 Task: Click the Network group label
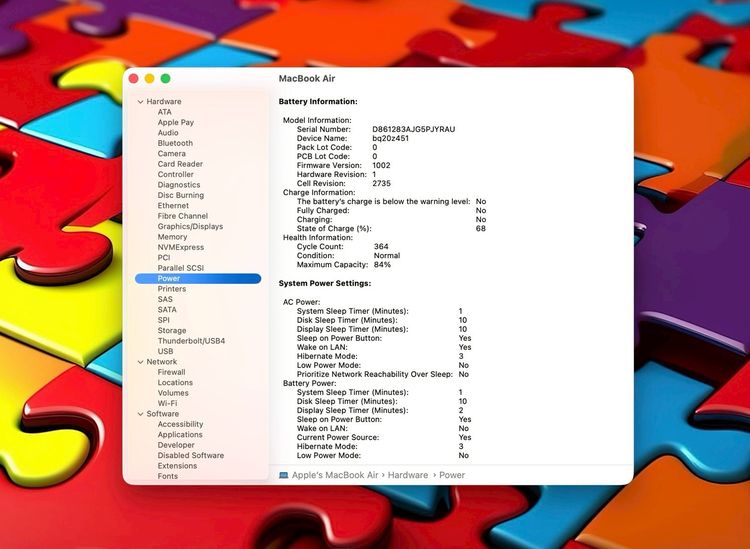[162, 362]
